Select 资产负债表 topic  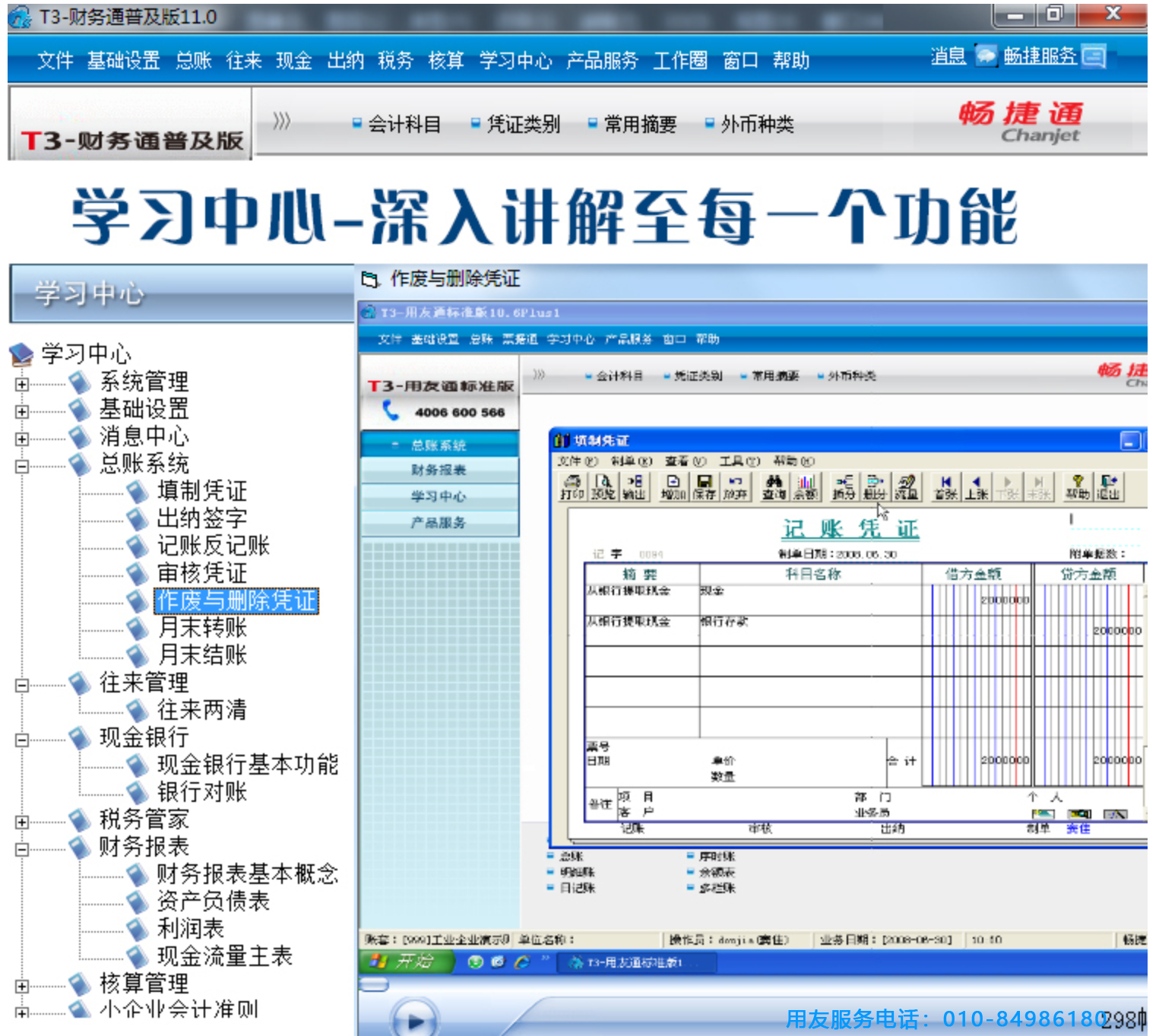pyautogui.click(x=214, y=901)
